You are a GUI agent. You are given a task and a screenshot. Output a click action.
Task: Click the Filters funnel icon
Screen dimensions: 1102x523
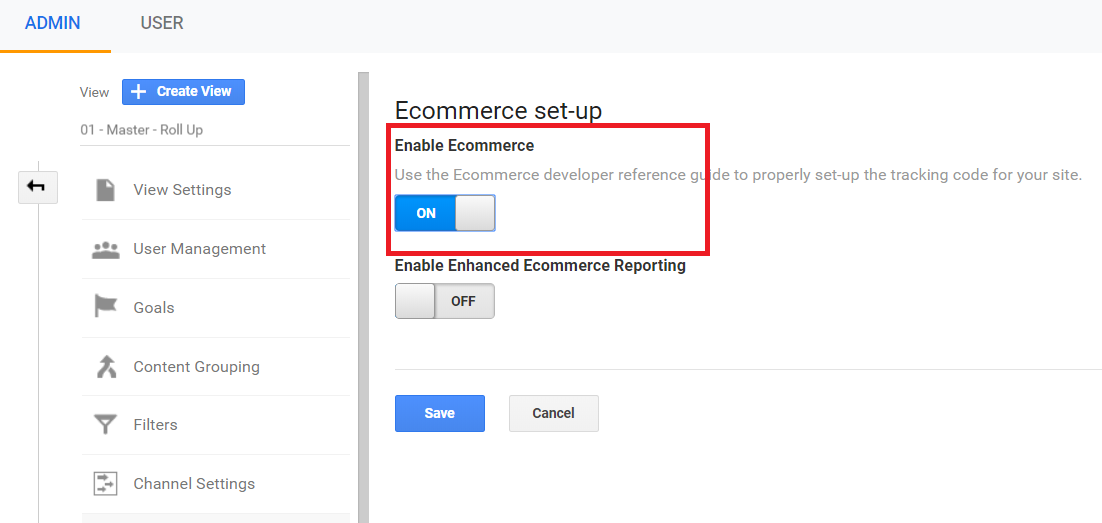[105, 425]
